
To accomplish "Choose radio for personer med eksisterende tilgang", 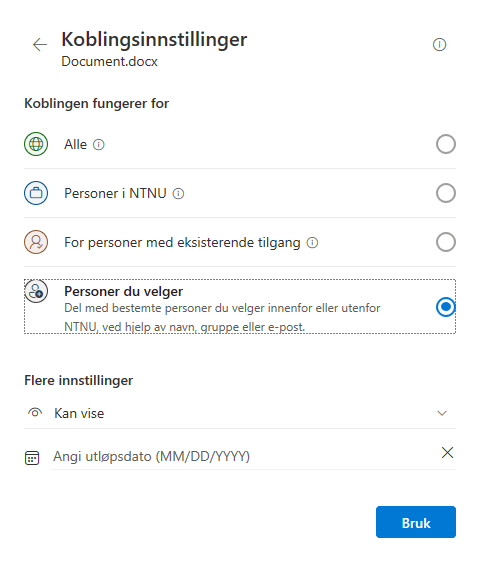I will [x=446, y=242].
